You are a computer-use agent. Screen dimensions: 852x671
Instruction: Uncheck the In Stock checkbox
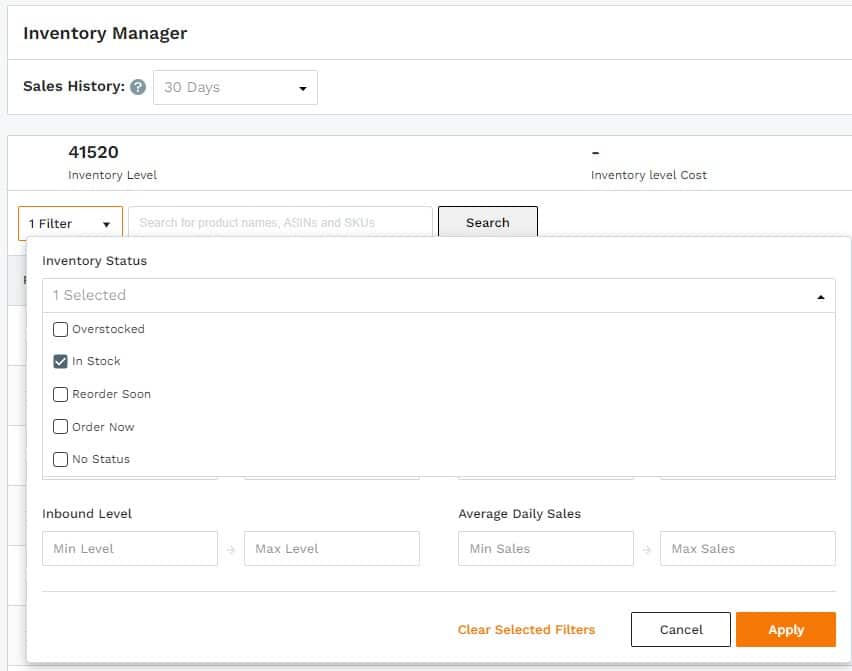60,361
